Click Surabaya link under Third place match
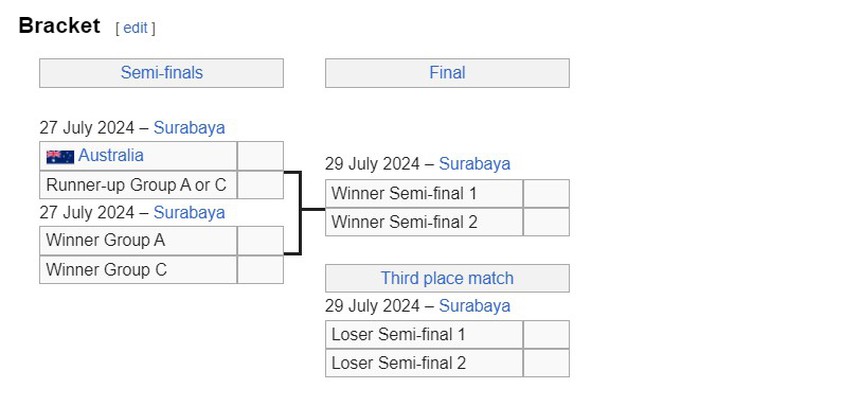The image size is (860, 406). (474, 305)
